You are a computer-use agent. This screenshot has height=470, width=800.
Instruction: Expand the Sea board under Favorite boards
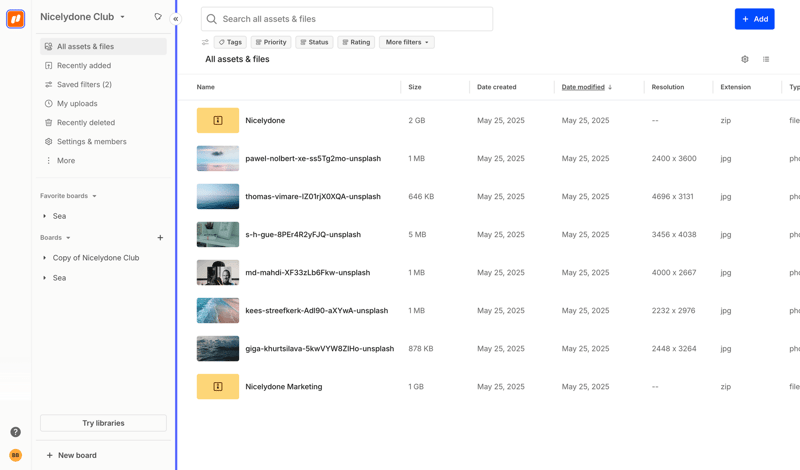pyautogui.click(x=44, y=216)
